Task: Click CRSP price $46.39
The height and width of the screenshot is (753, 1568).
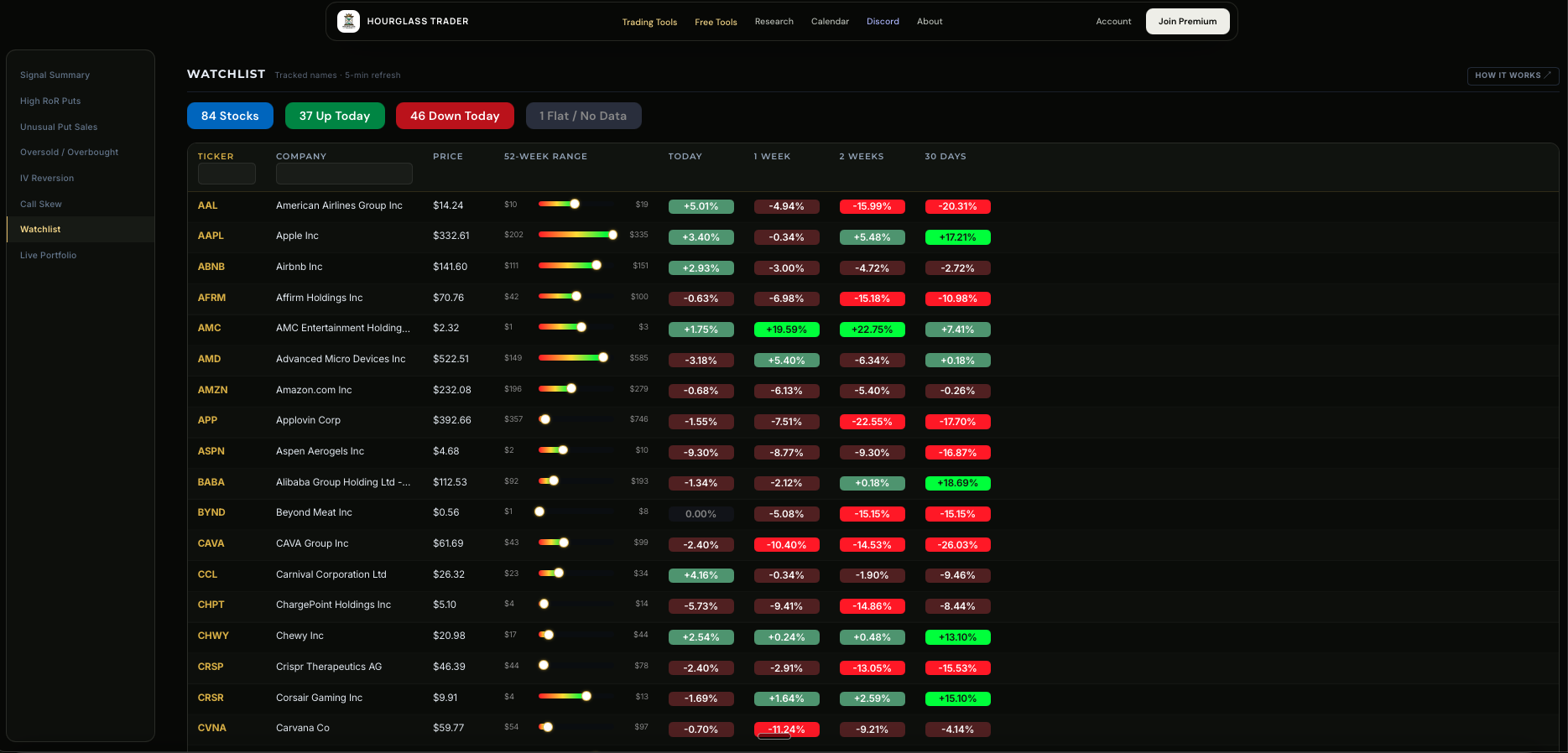Action: pyautogui.click(x=449, y=667)
